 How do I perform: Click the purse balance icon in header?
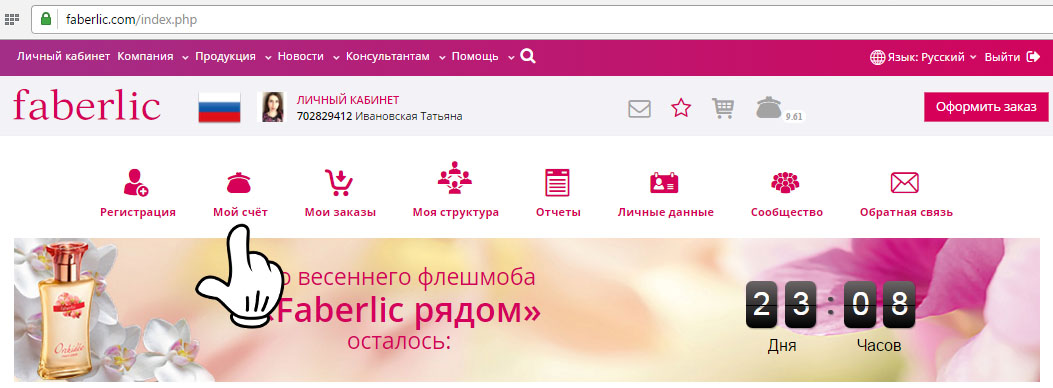tap(769, 107)
